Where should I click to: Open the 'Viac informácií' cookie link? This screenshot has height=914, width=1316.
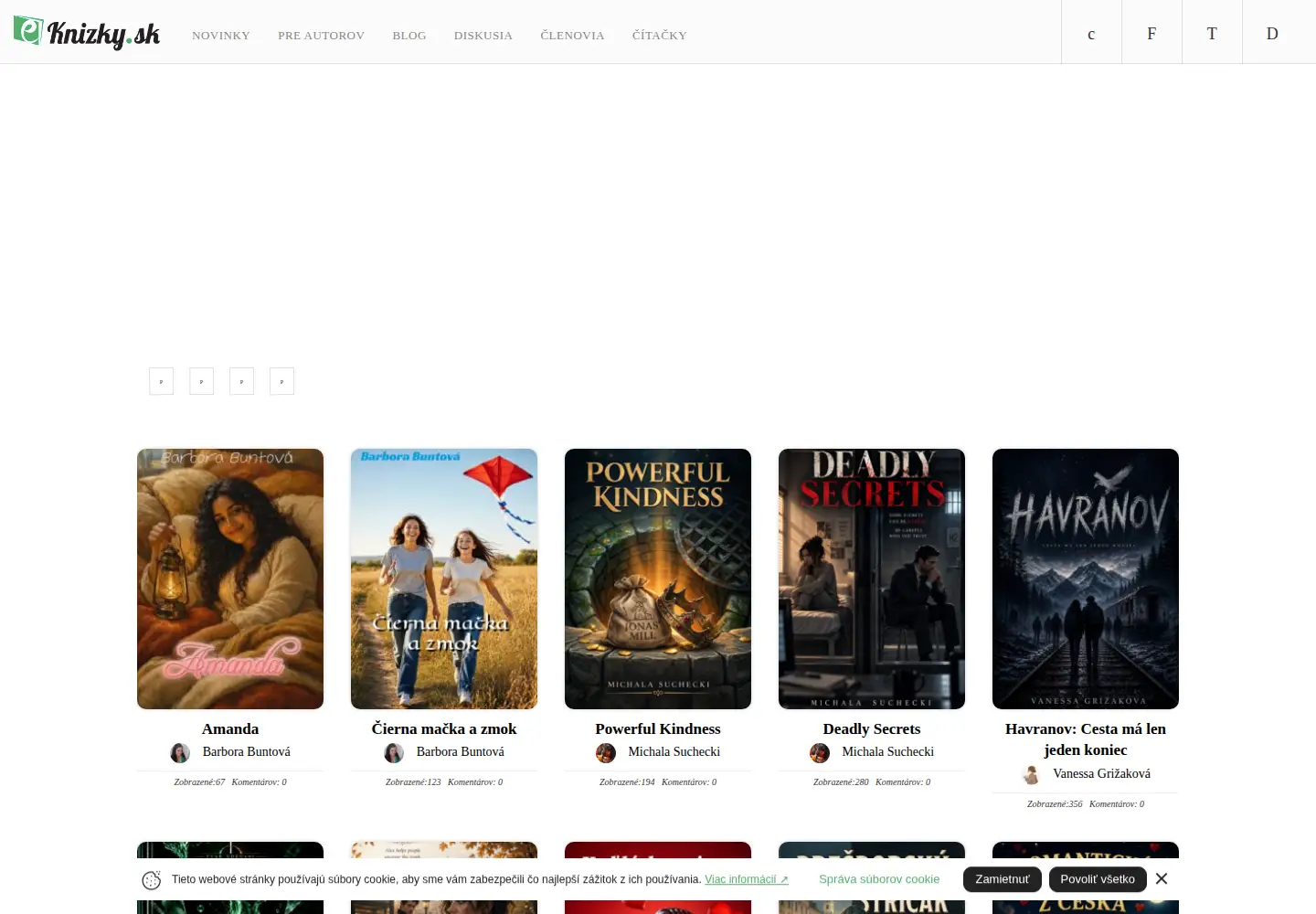click(x=747, y=879)
